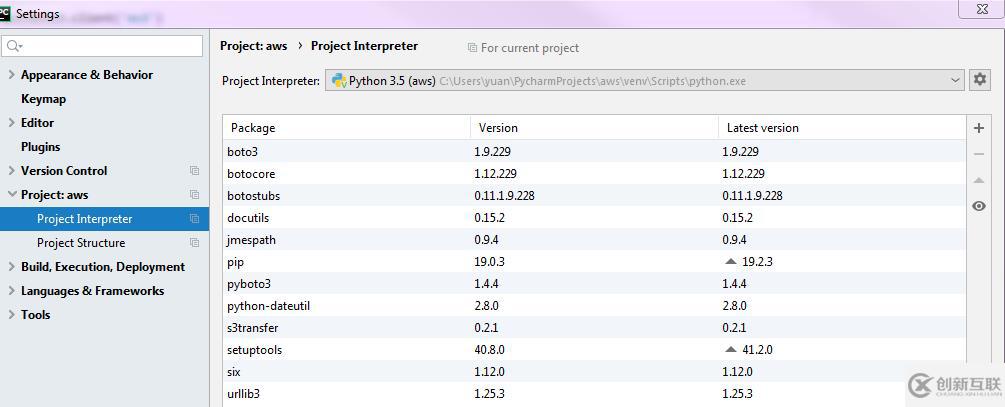Collapse the Project: aws node
Image resolution: width=1005 pixels, height=407 pixels.
(11, 195)
